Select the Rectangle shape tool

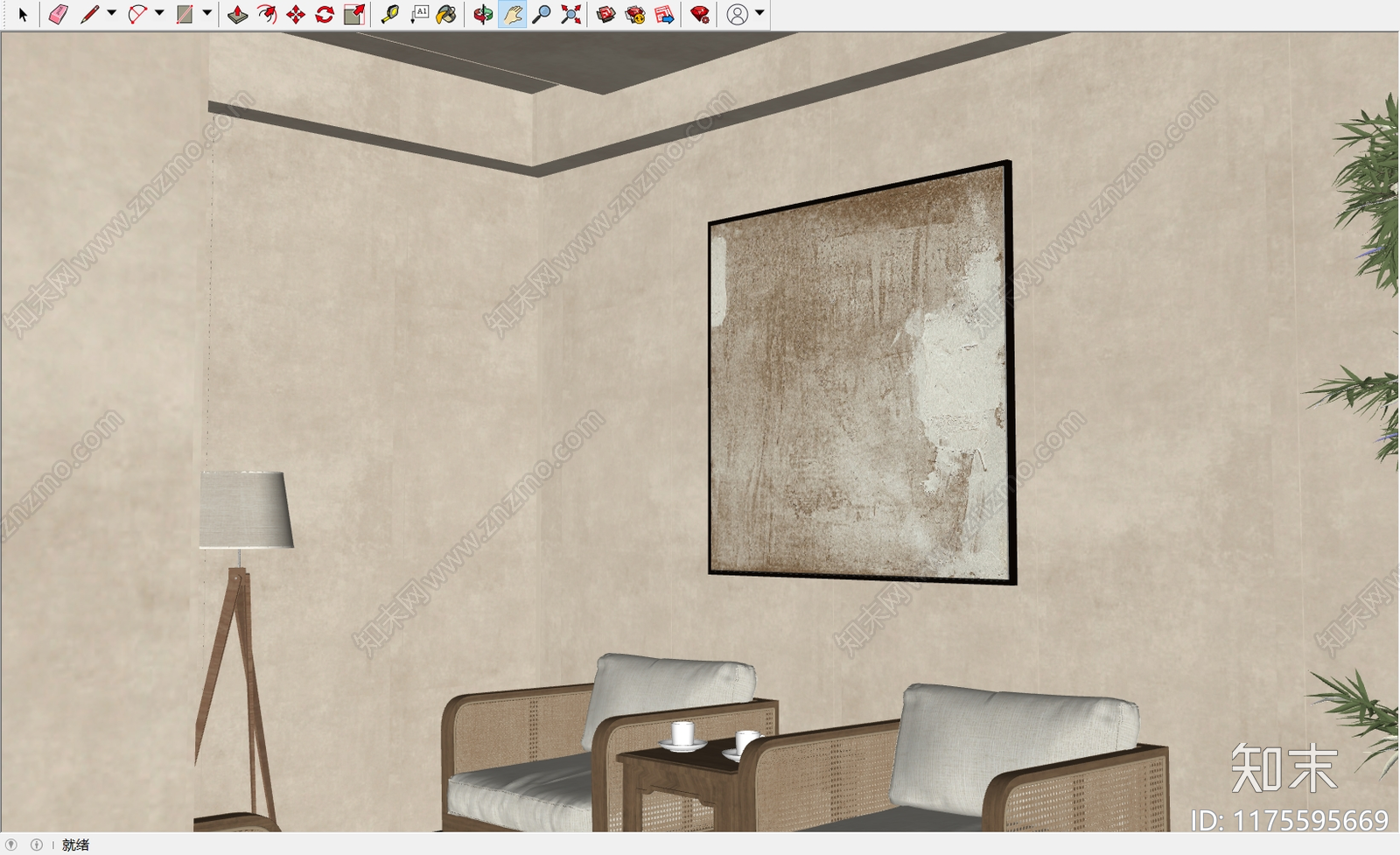[x=185, y=14]
